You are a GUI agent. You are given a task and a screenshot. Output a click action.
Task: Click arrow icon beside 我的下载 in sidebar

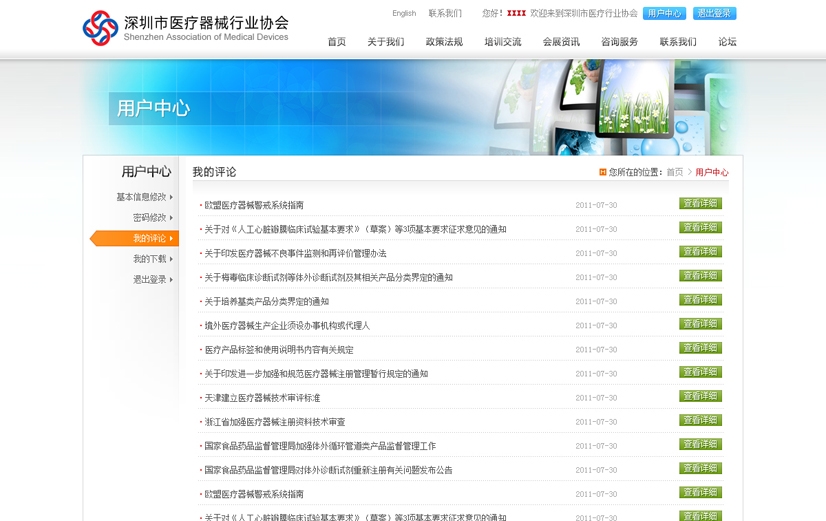pos(172,259)
